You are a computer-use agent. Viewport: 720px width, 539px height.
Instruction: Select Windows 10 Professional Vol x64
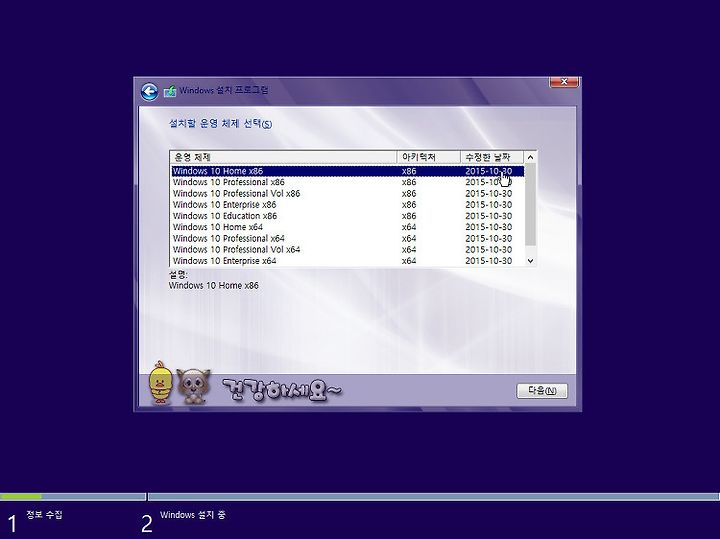coord(348,250)
